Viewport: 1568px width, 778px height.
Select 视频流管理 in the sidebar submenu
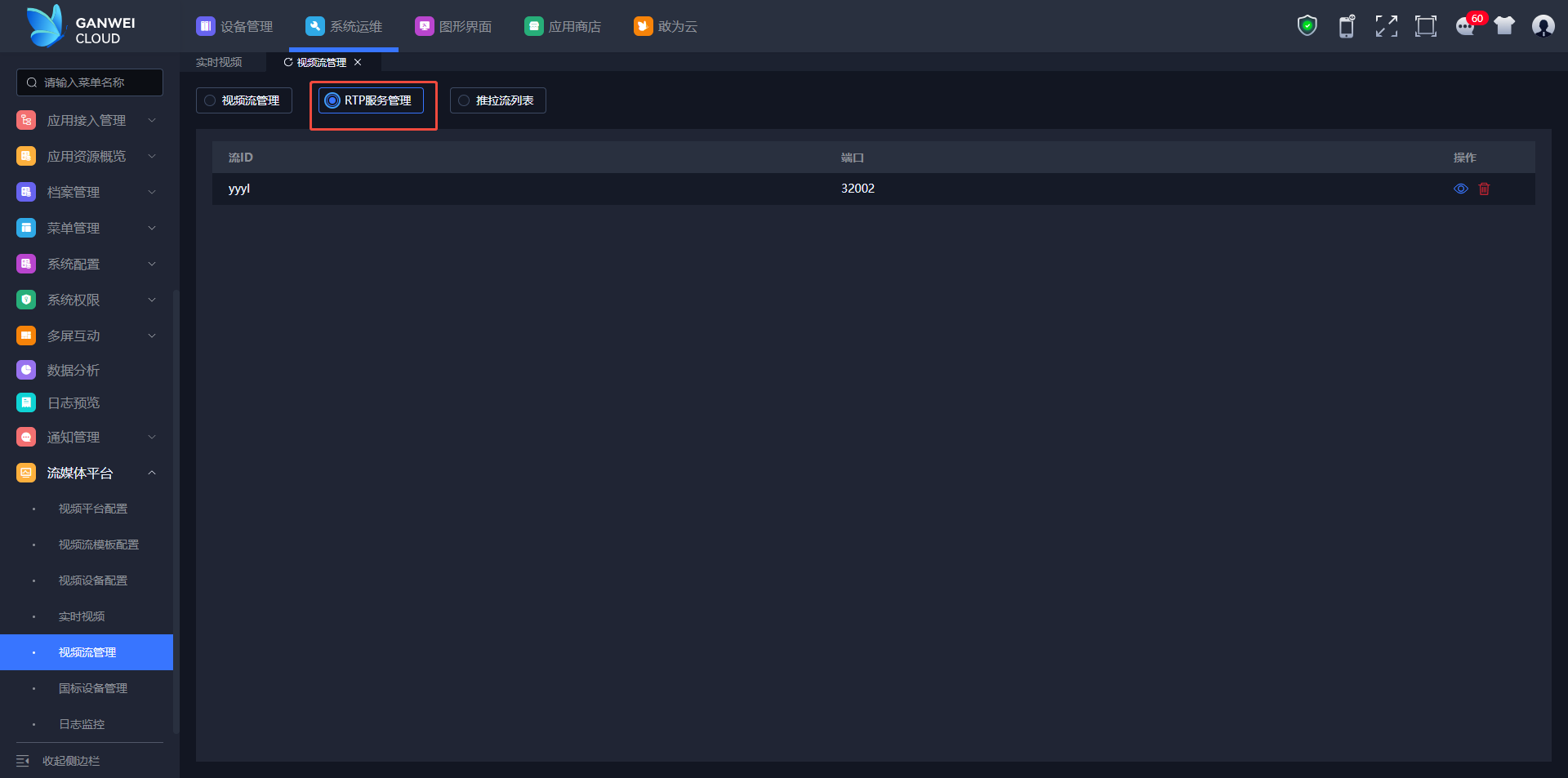(x=87, y=652)
